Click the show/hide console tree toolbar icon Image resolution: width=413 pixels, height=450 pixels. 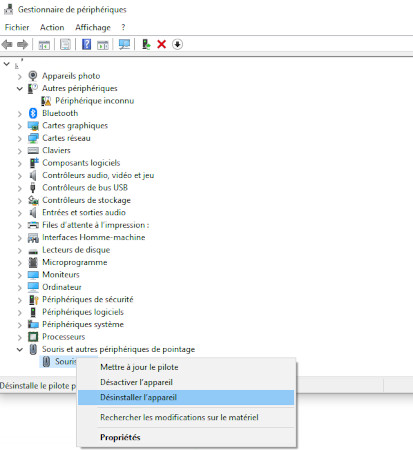pos(44,44)
